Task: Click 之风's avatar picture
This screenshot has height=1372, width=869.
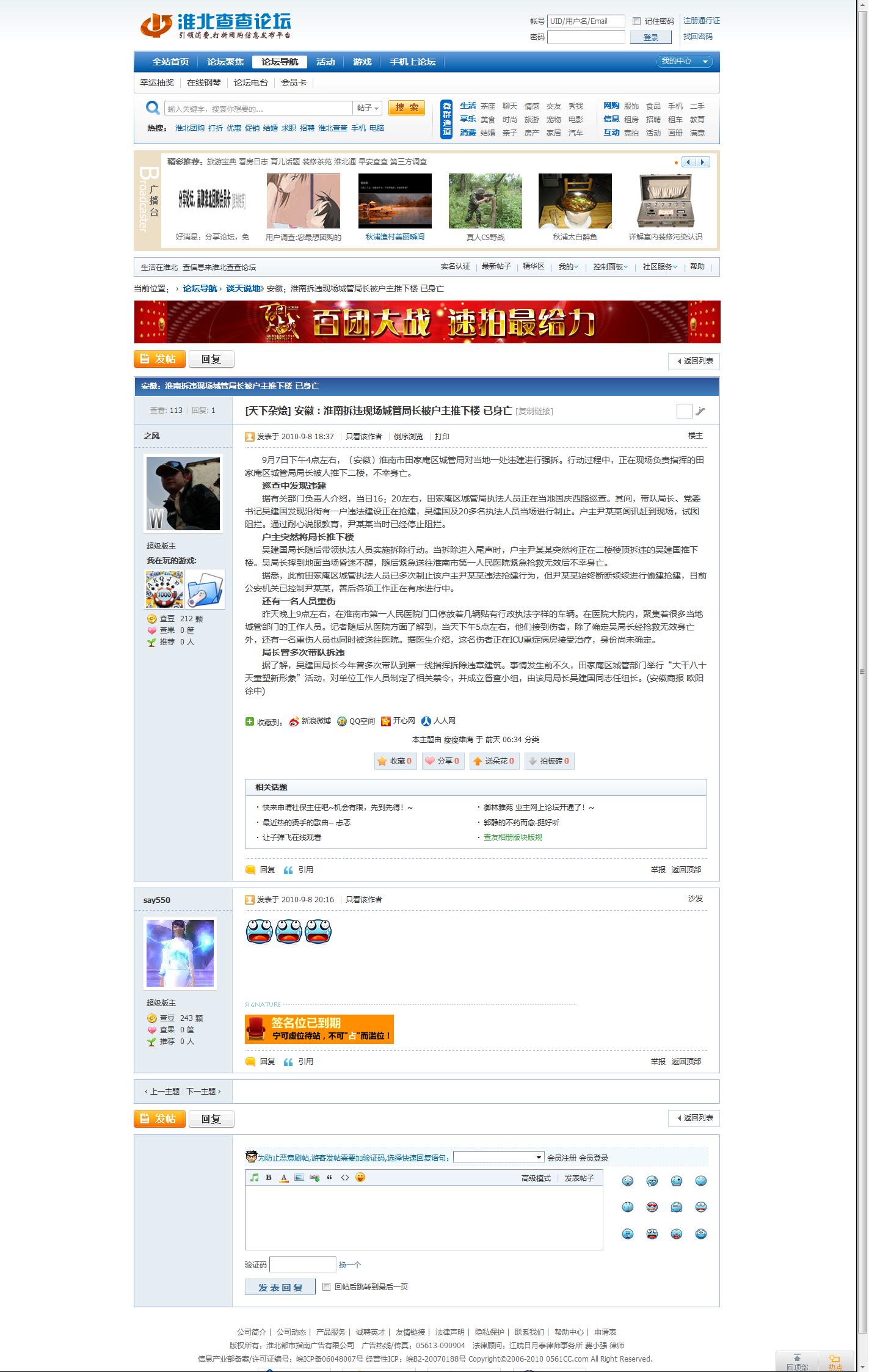Action: 183,494
